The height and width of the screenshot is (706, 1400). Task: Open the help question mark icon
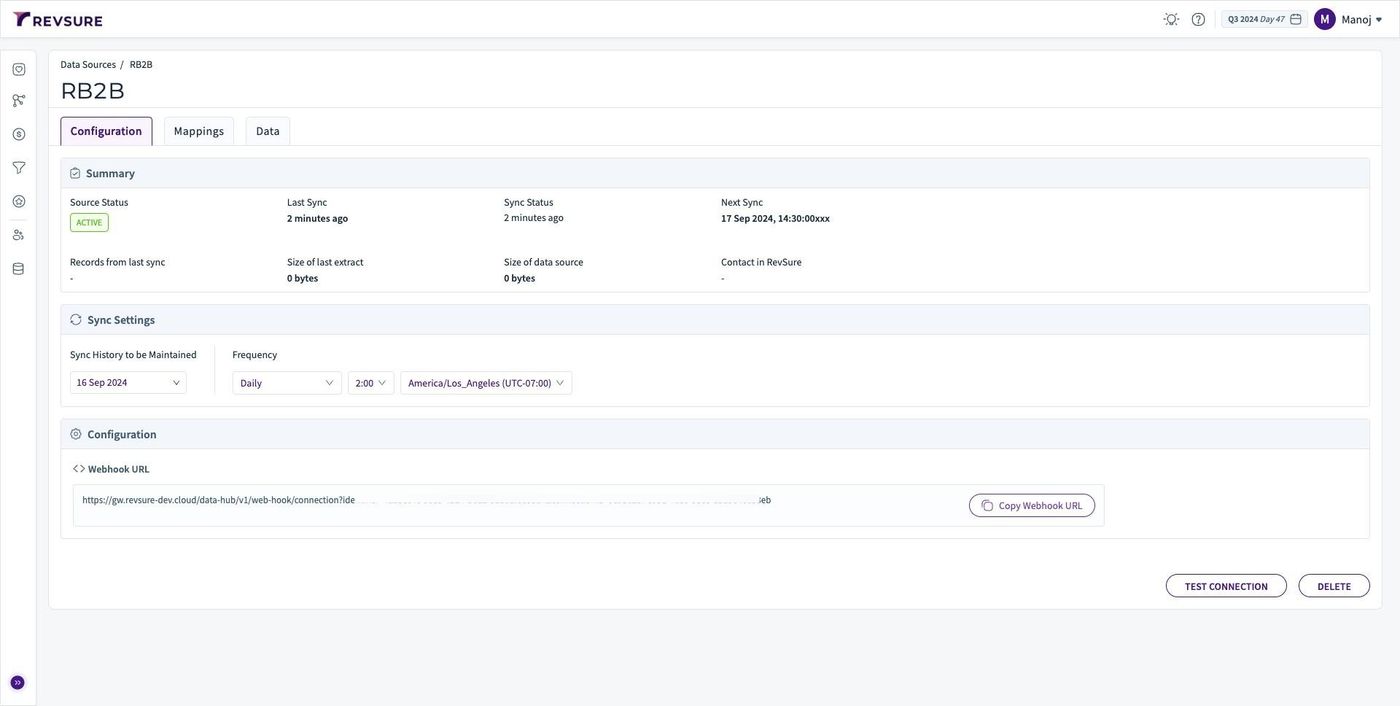[1198, 19]
